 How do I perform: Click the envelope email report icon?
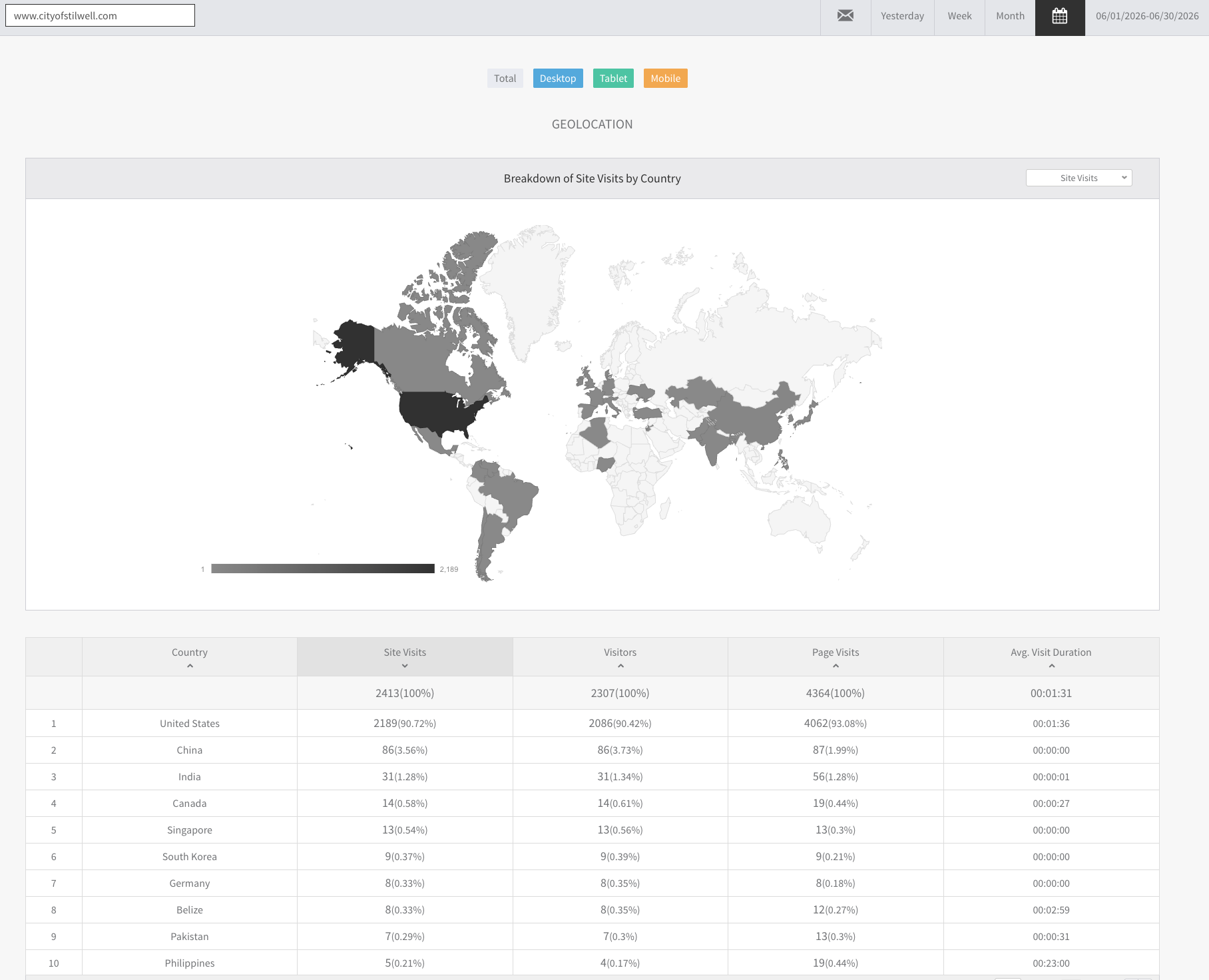pos(846,16)
